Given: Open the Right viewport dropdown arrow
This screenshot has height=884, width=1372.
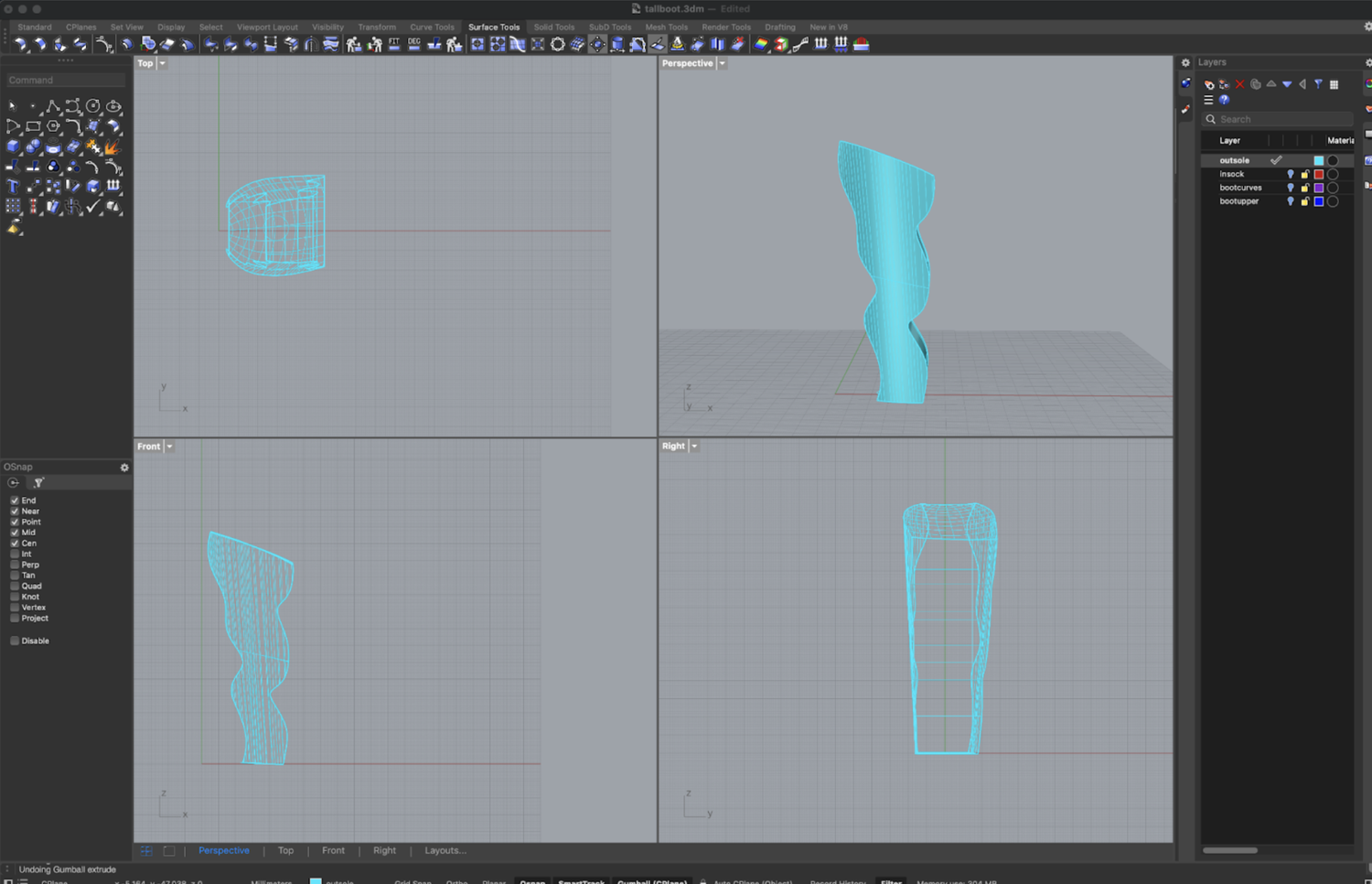Looking at the screenshot, I should [694, 447].
